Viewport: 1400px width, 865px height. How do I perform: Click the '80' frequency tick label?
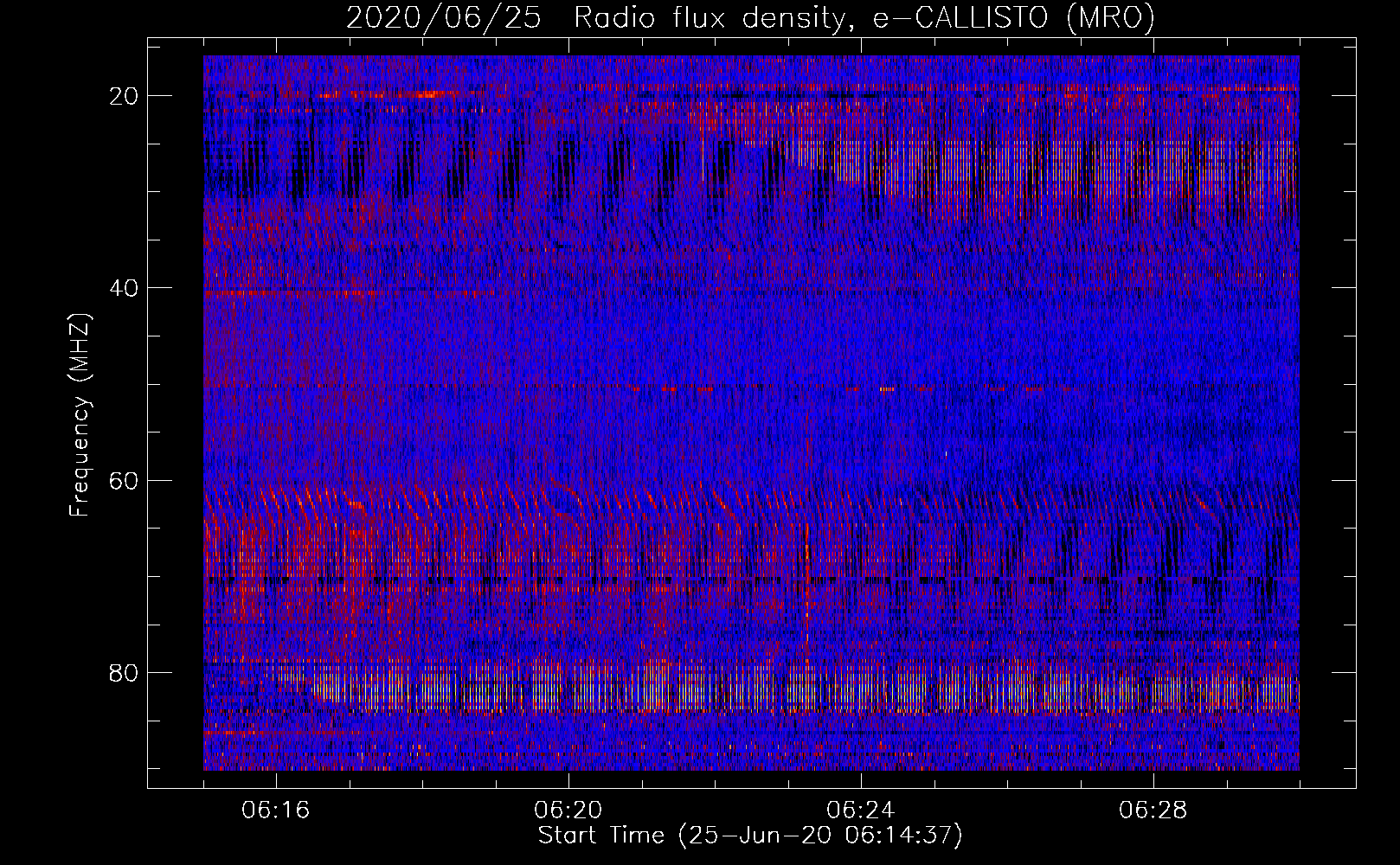click(125, 672)
